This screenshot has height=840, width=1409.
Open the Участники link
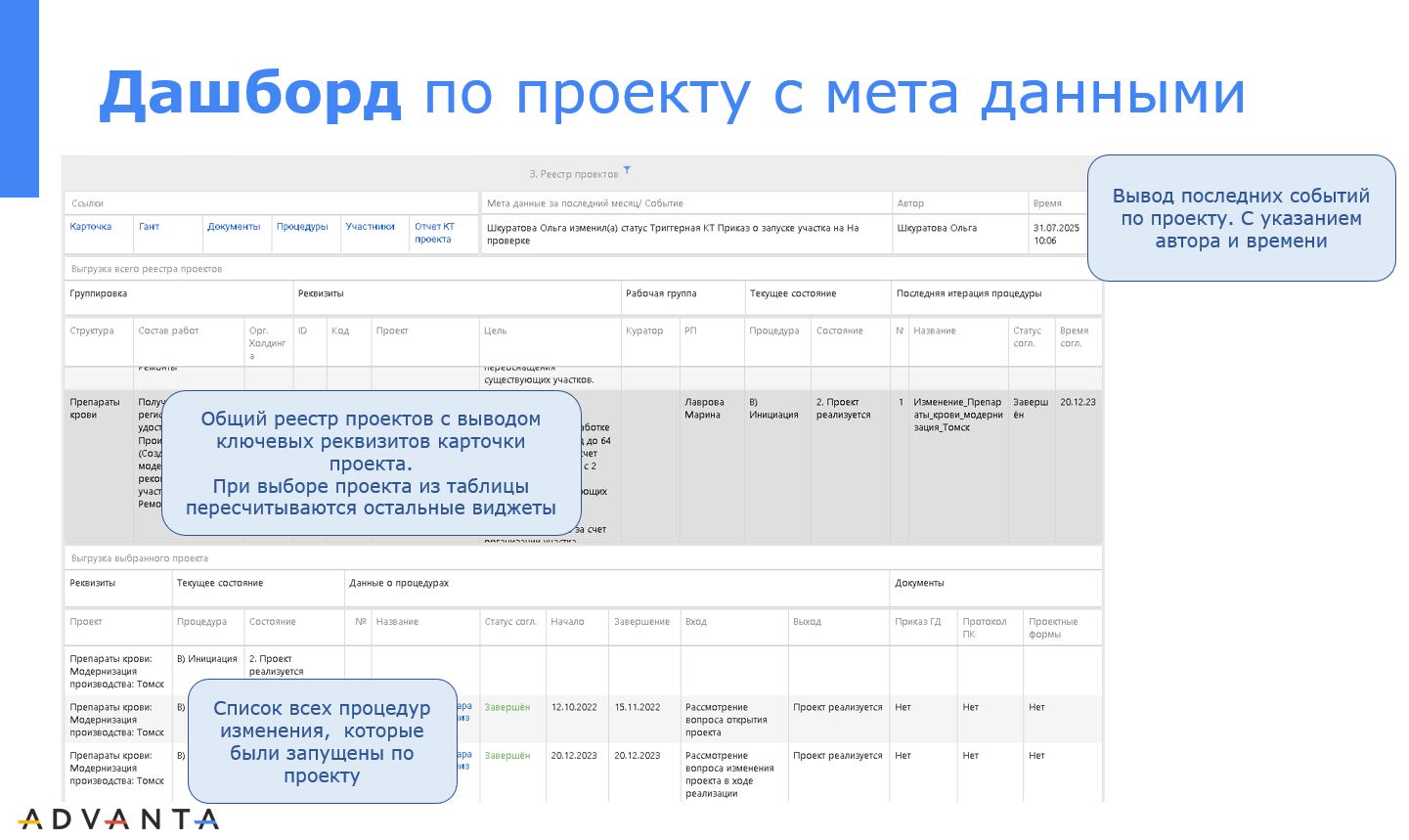(x=370, y=227)
